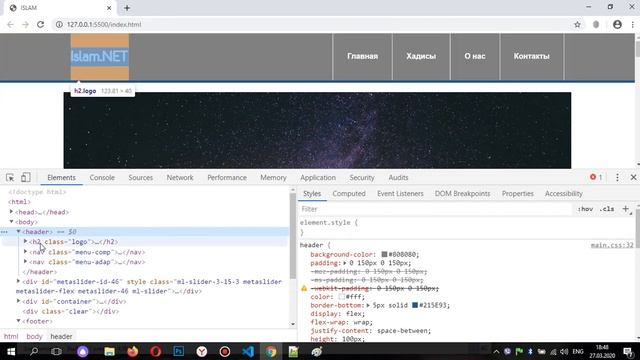This screenshot has height=360, width=640.
Task: Expand the nav menu-comp node
Action: point(25,251)
